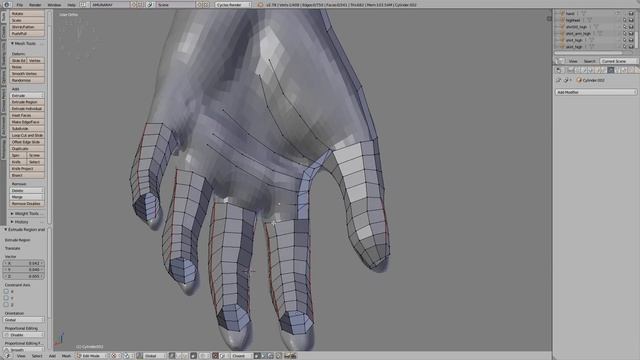Enable the Z constraint axis checkbox

(x=6, y=304)
